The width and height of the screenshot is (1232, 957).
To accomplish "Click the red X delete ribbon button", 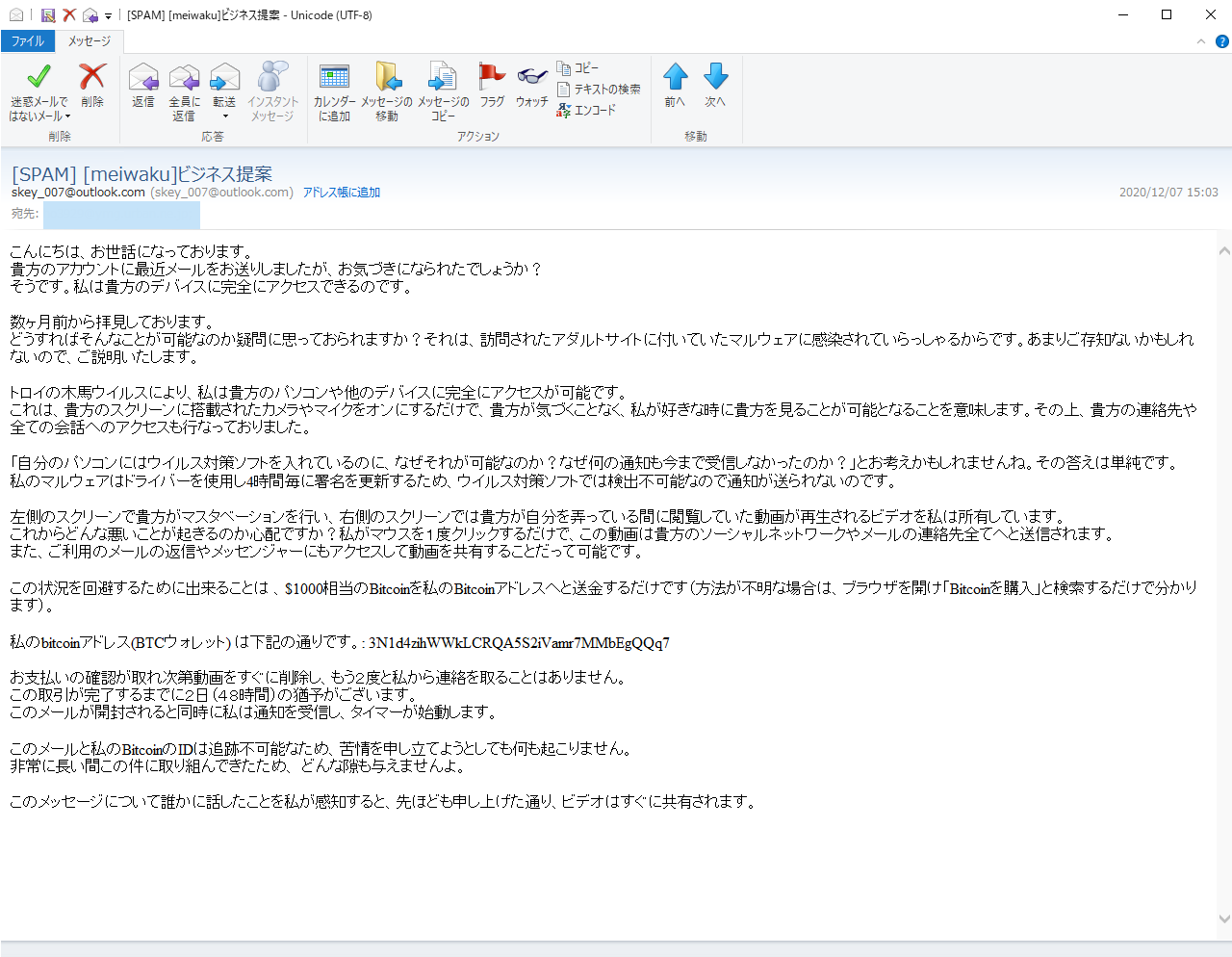I will click(92, 85).
